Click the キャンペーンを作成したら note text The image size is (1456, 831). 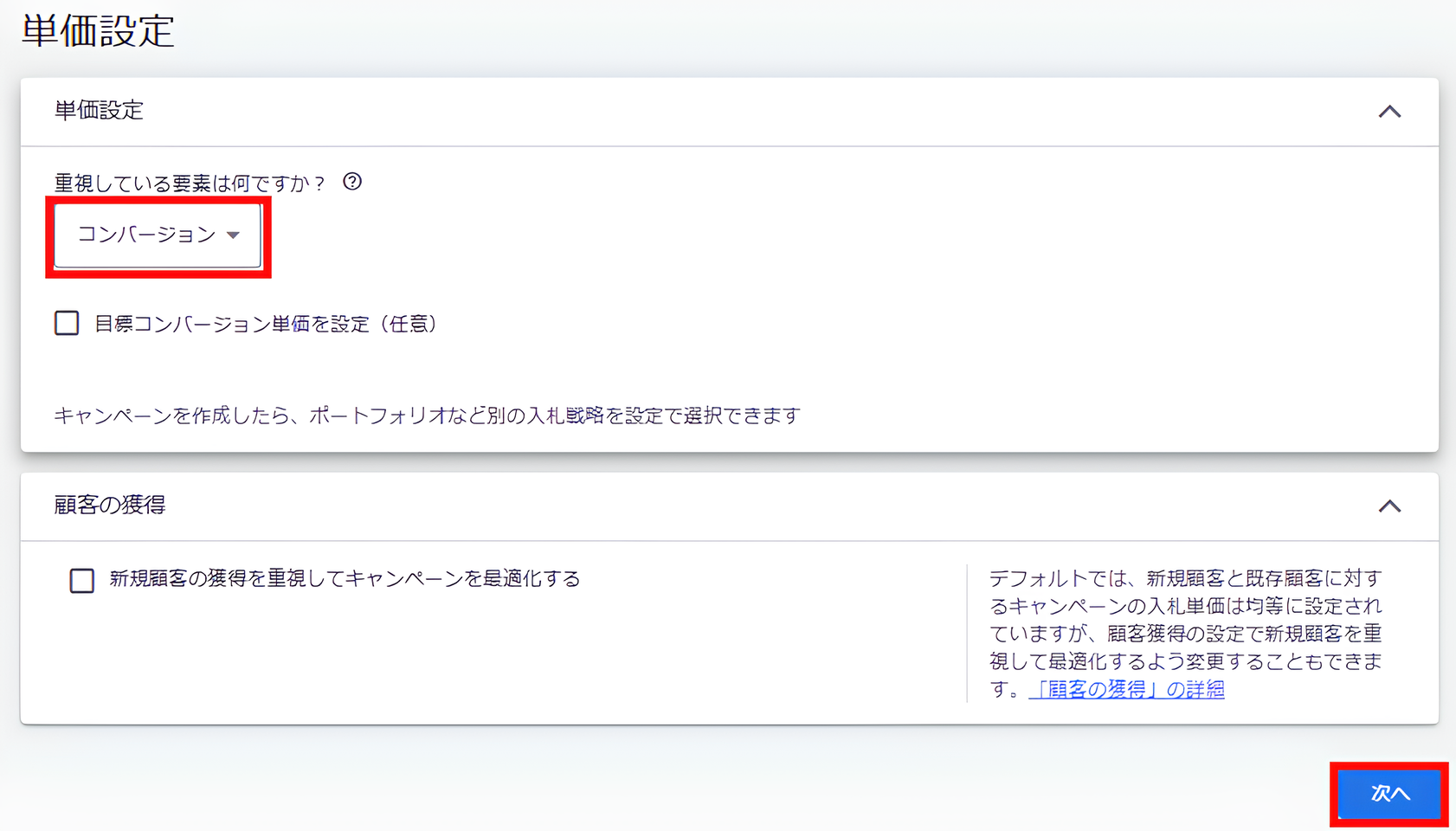tap(427, 416)
